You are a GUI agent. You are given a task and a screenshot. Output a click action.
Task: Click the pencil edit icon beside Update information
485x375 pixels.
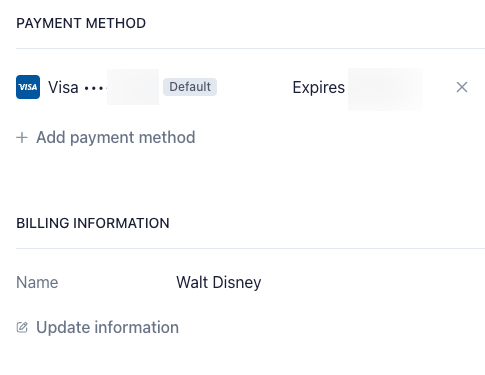[x=22, y=327]
